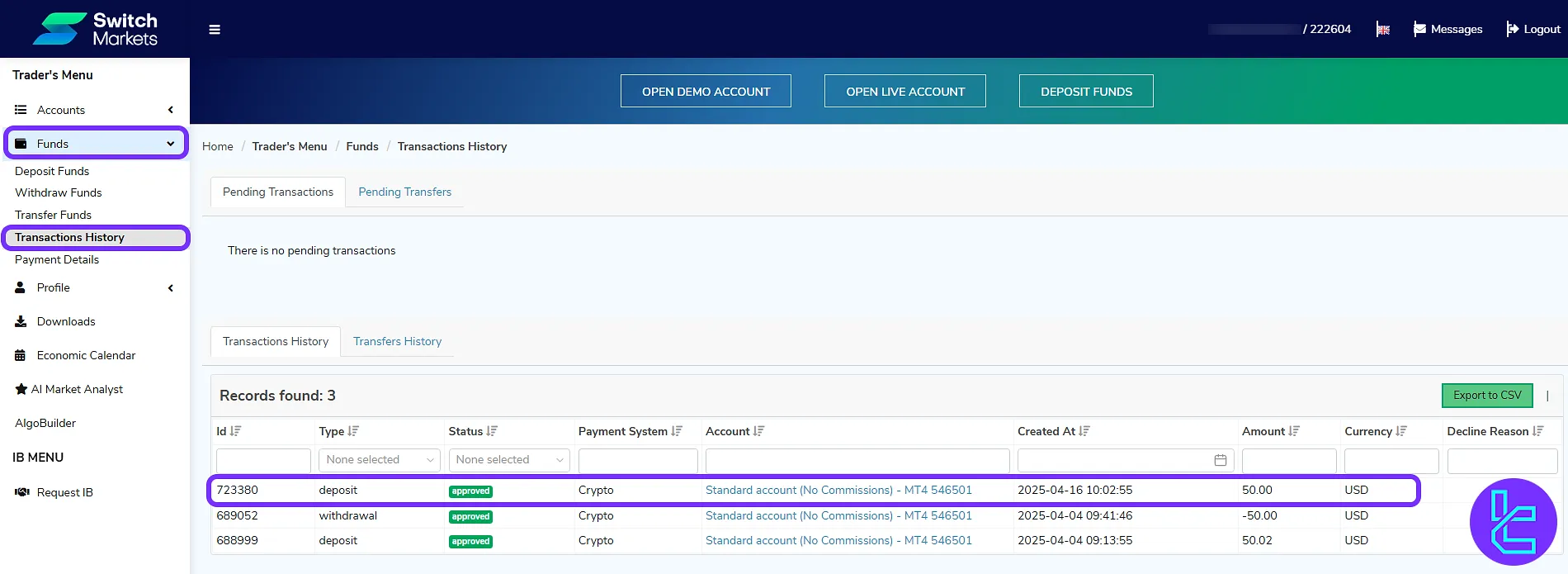Expand the Accounts menu chevron

pyautogui.click(x=171, y=110)
